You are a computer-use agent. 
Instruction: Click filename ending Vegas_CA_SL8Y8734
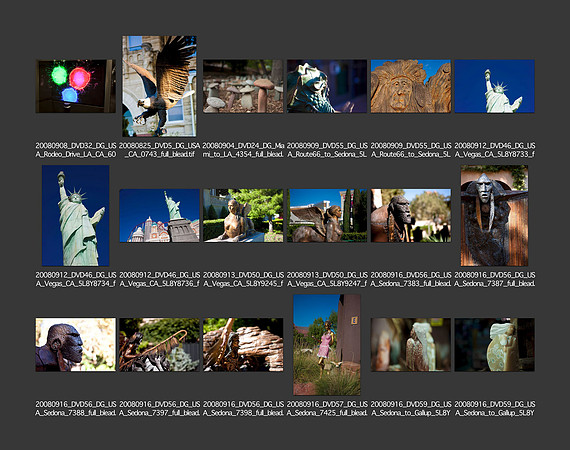pyautogui.click(x=76, y=279)
